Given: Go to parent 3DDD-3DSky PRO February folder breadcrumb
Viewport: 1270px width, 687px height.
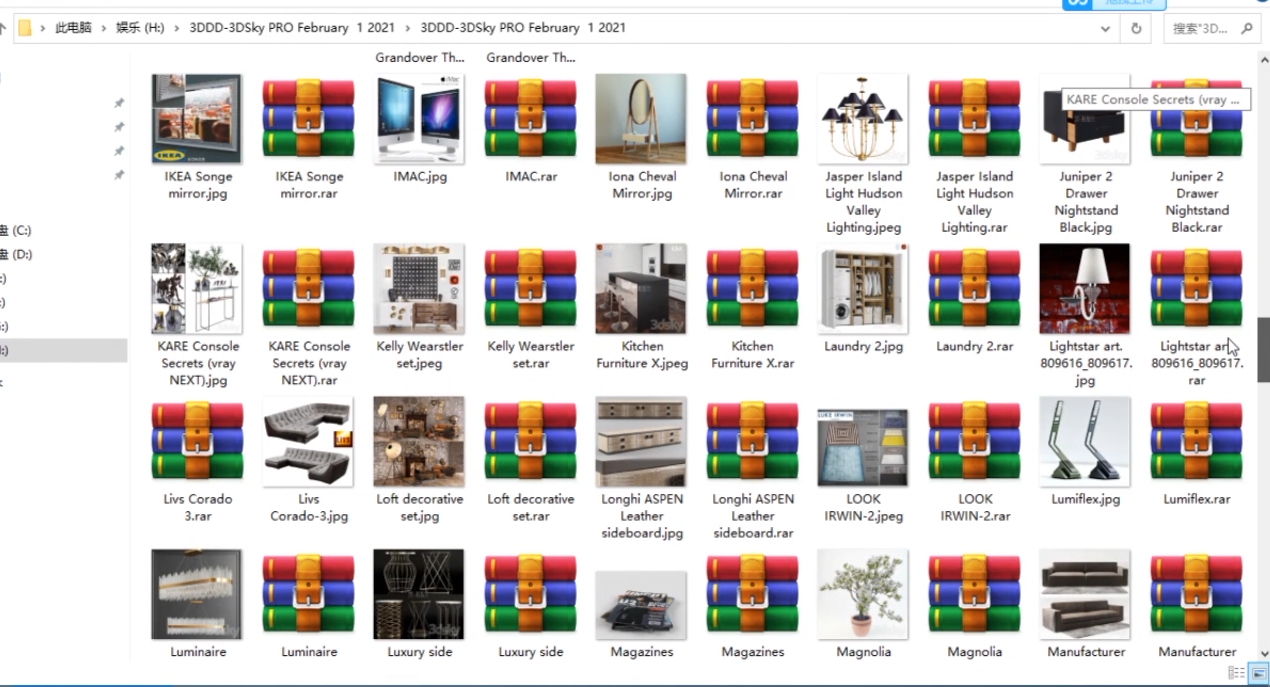Looking at the screenshot, I should click(x=292, y=28).
